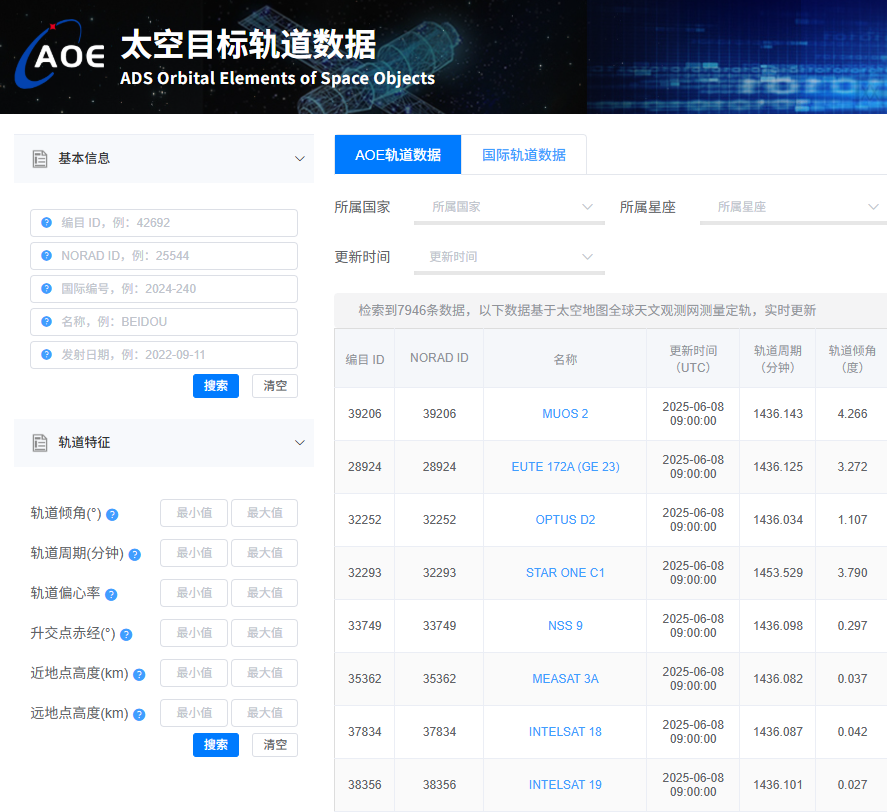Click the 编目 ID column header
The height and width of the screenshot is (812, 887).
[365, 359]
